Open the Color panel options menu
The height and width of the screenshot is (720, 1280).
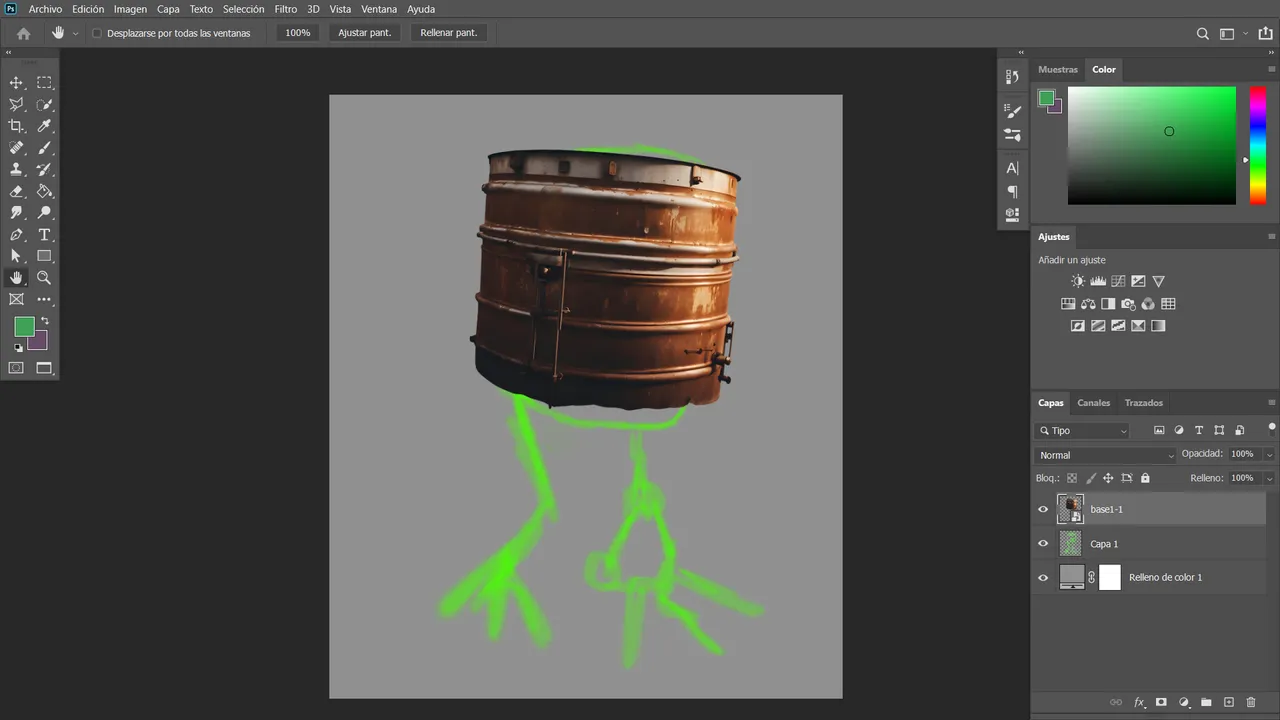click(x=1271, y=70)
